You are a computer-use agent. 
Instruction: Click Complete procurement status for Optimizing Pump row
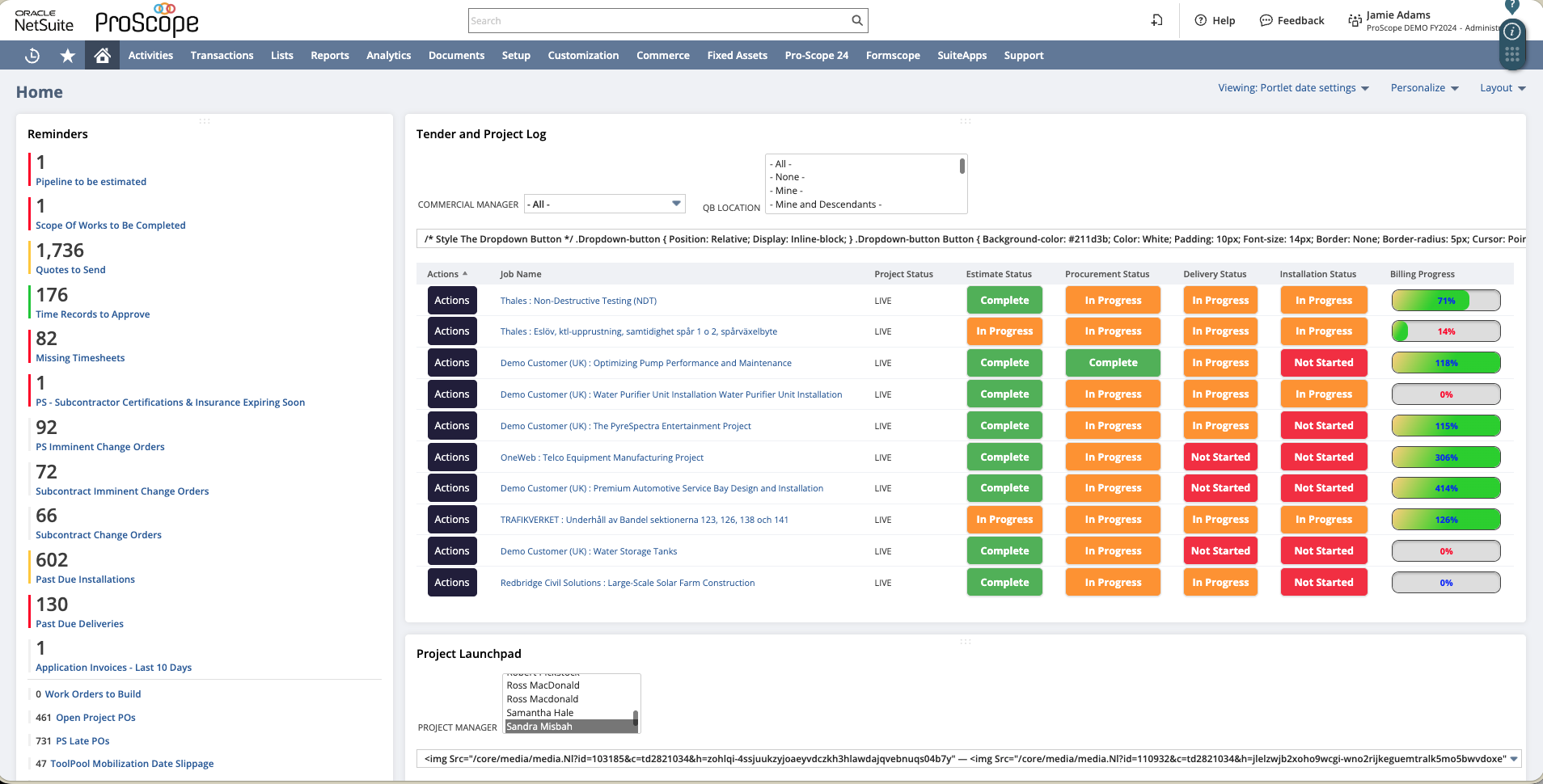tap(1113, 363)
